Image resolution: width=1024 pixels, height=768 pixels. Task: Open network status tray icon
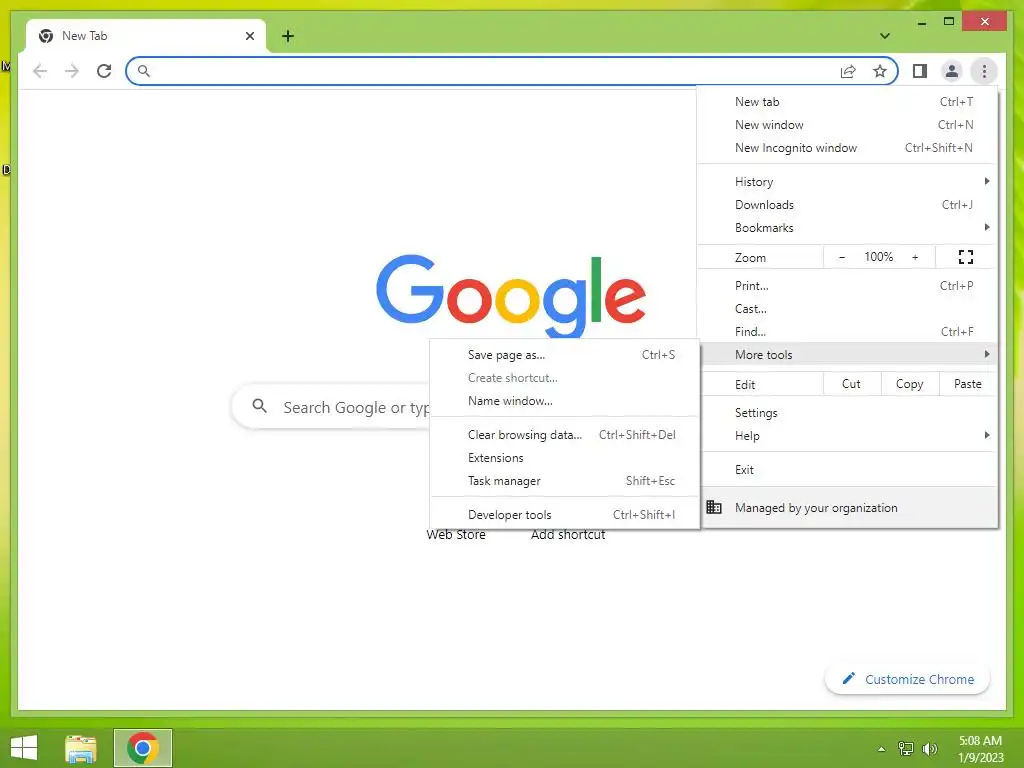click(906, 748)
